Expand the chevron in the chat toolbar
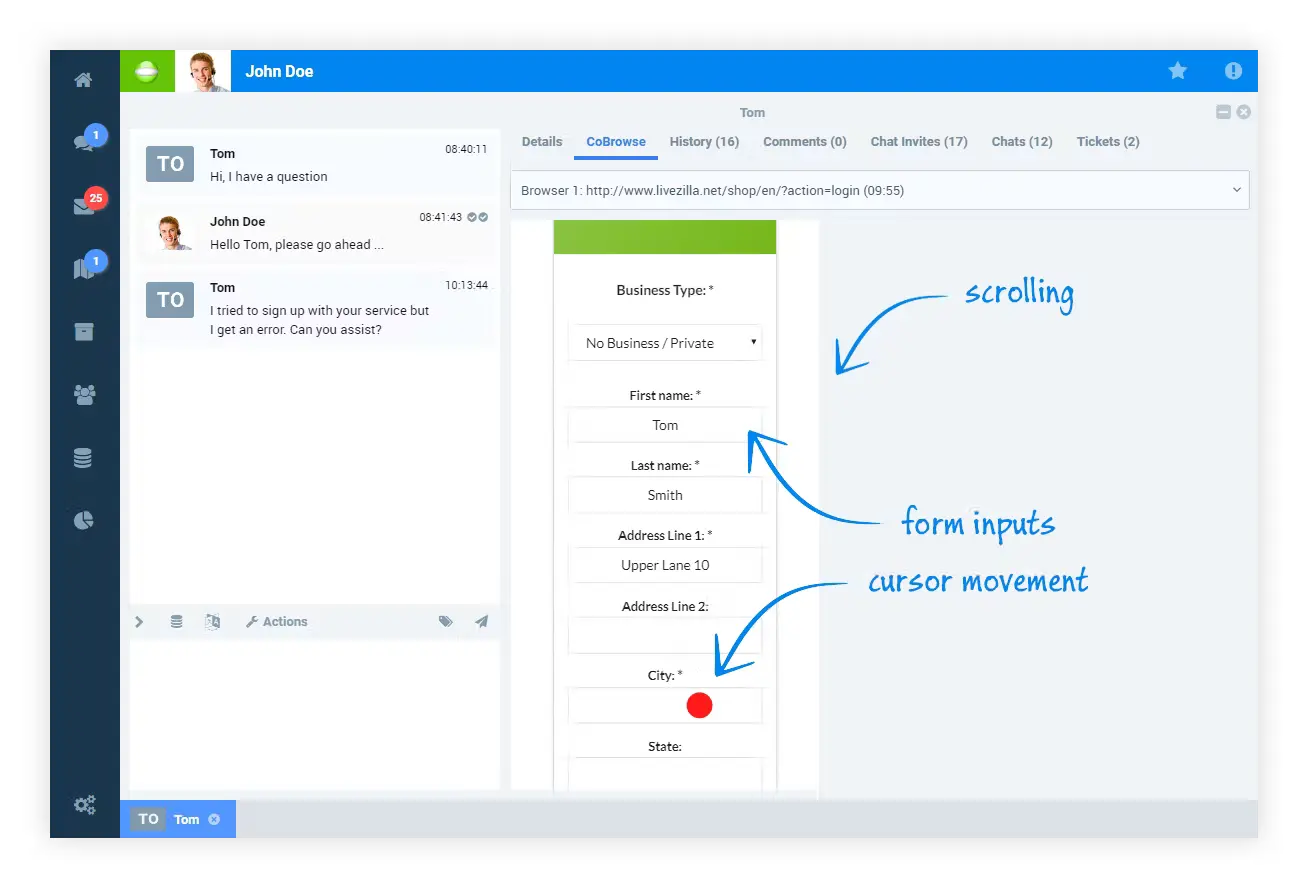 coord(139,622)
